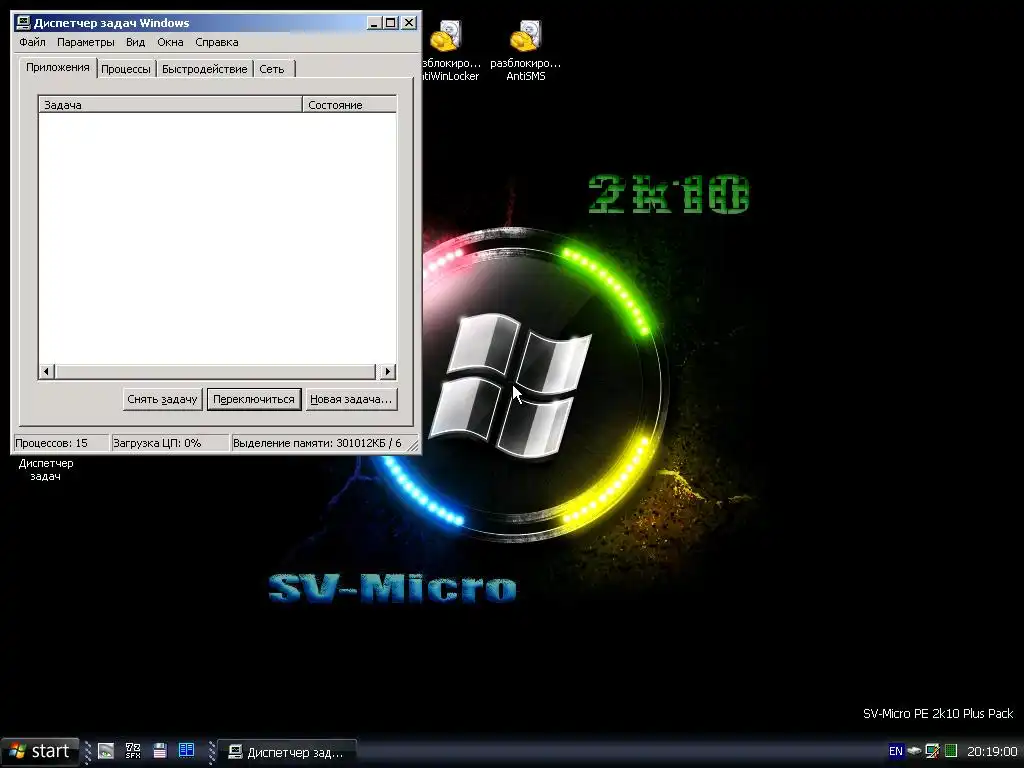Open the Справка menu
1024x768 pixels.
(216, 42)
